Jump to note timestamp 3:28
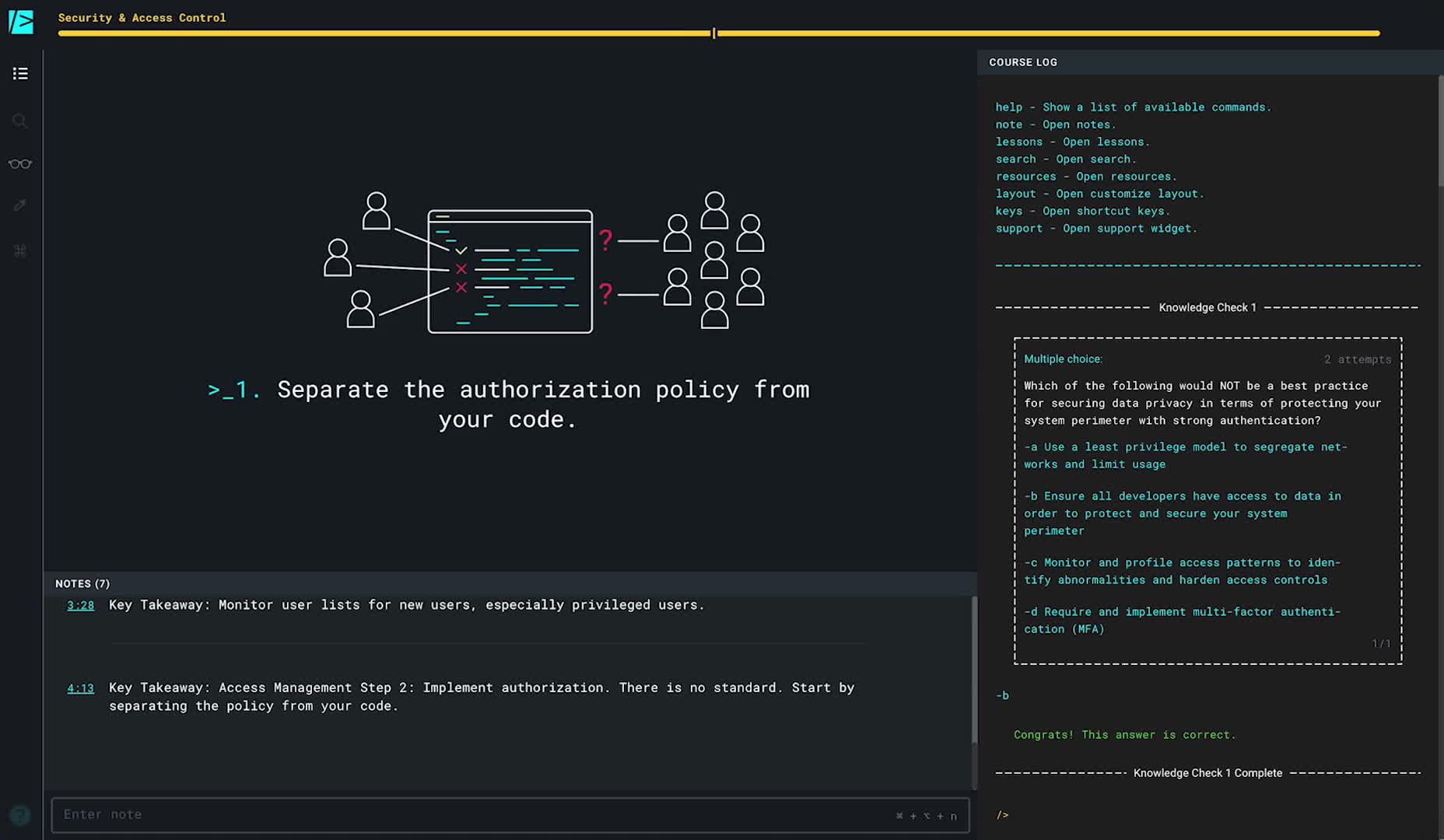Screen dimensions: 1444x840 [x=80, y=605]
